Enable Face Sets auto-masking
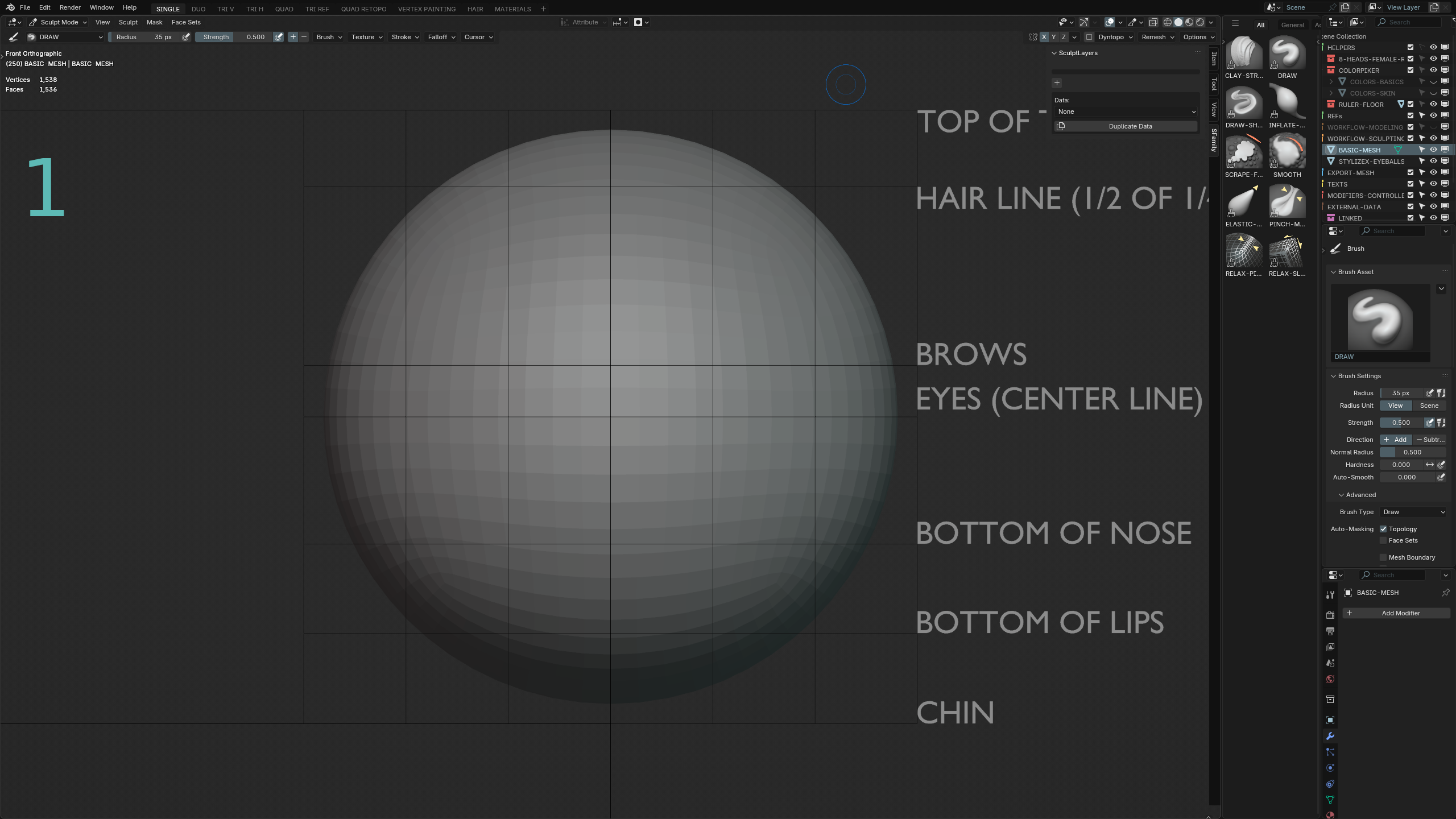This screenshot has height=819, width=1456. point(1383,540)
